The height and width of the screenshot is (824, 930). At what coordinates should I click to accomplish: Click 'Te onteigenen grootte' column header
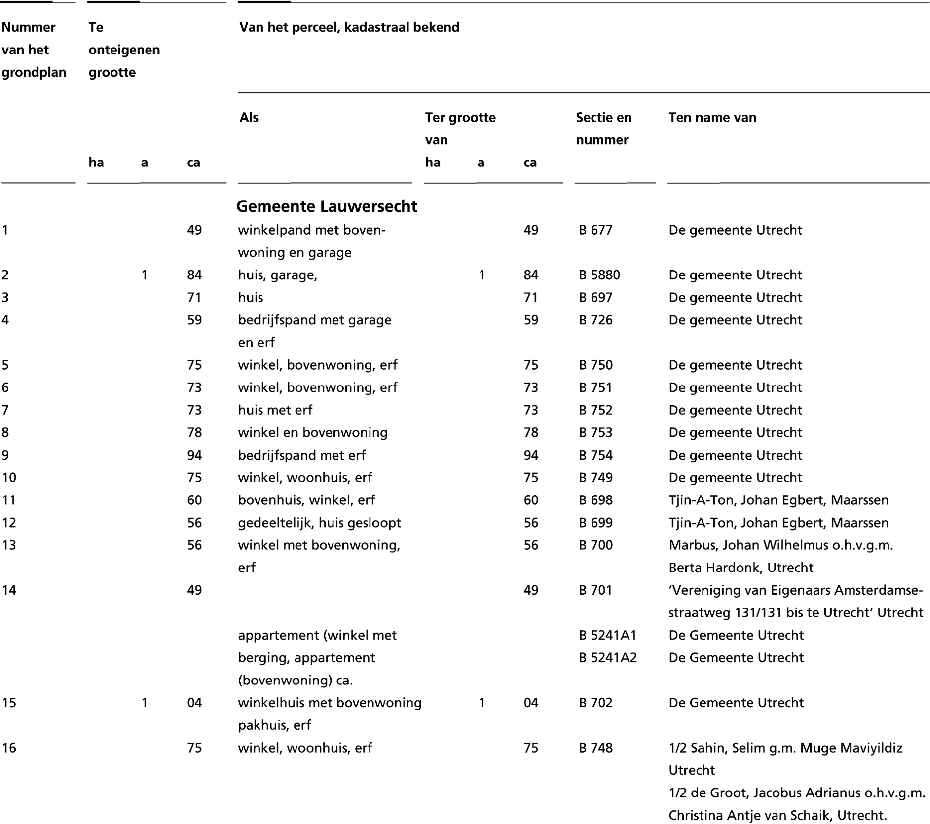(x=124, y=50)
